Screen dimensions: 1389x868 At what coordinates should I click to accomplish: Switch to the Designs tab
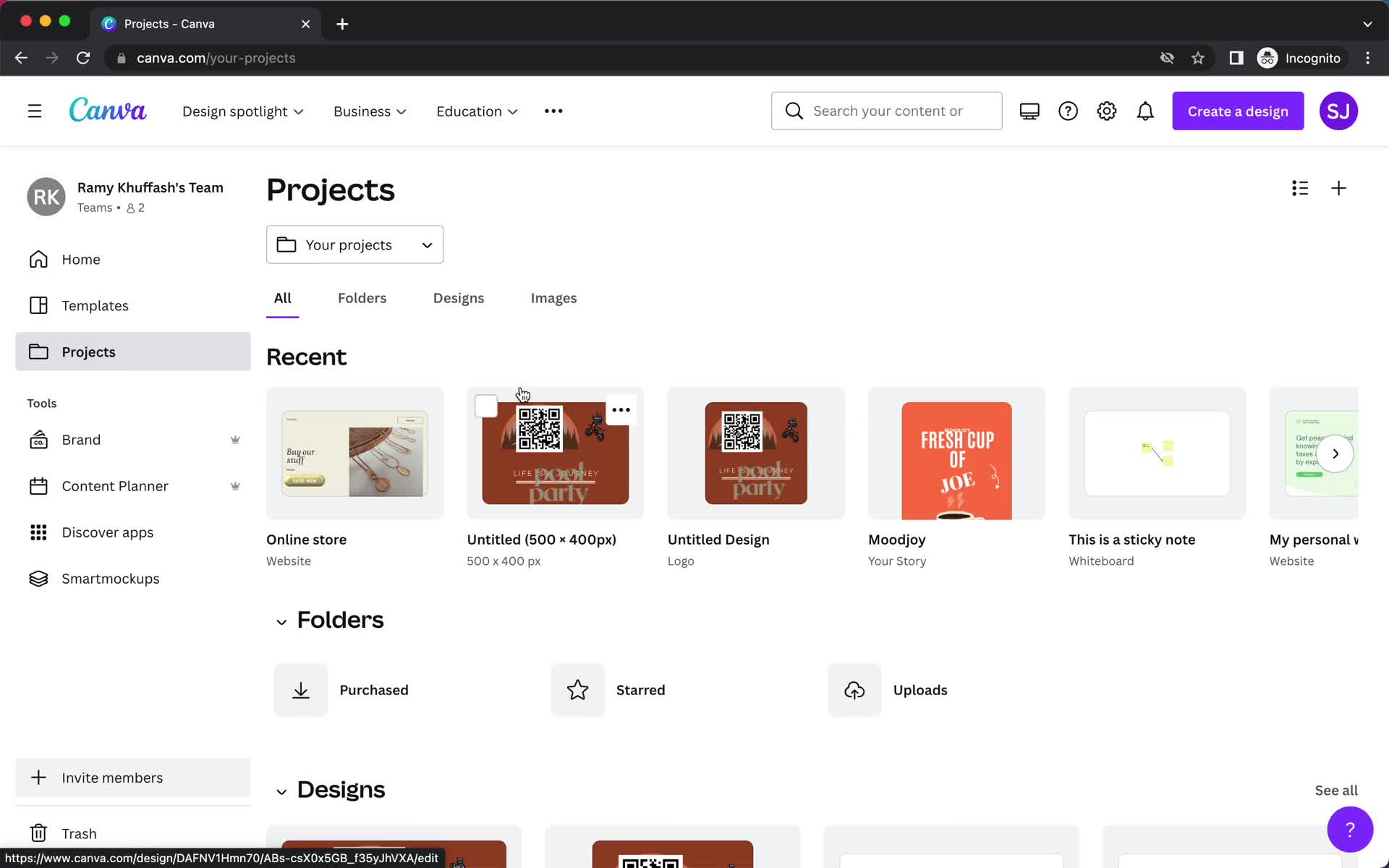coord(459,298)
